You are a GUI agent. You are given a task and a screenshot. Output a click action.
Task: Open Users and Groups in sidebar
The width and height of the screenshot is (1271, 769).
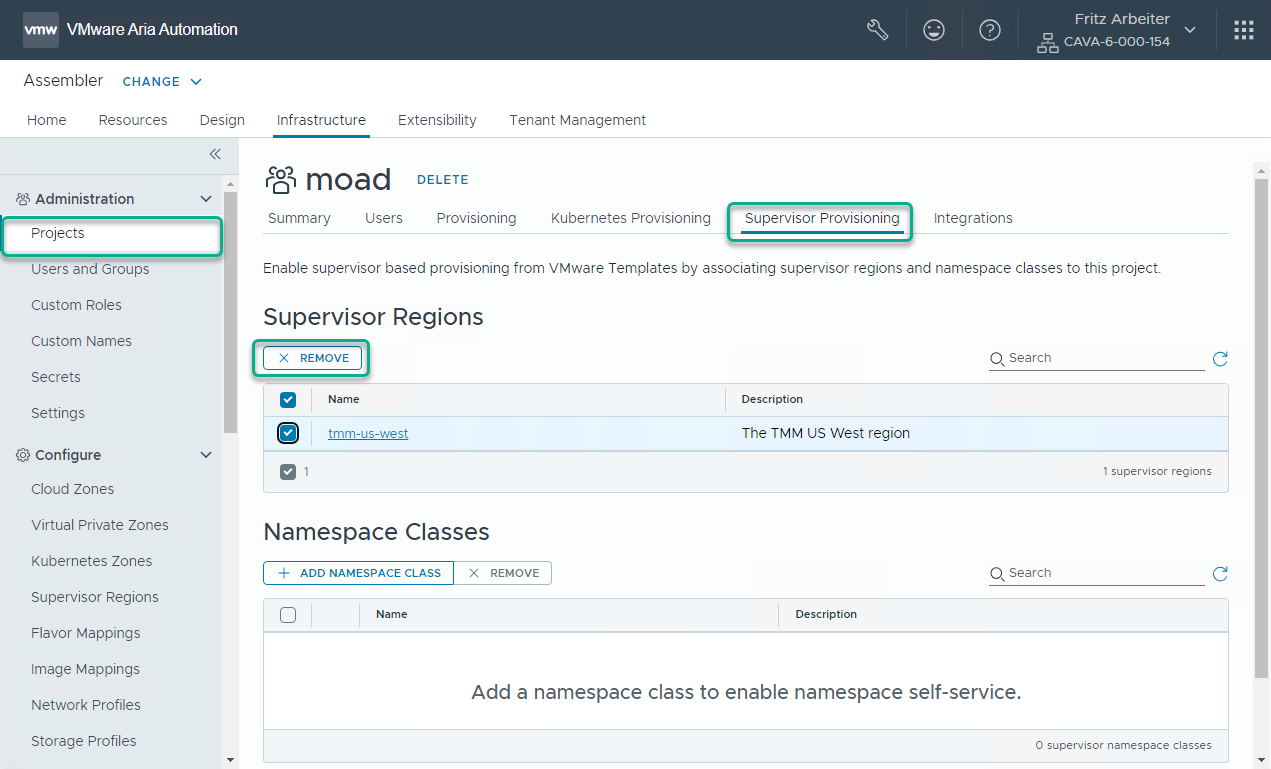click(90, 269)
